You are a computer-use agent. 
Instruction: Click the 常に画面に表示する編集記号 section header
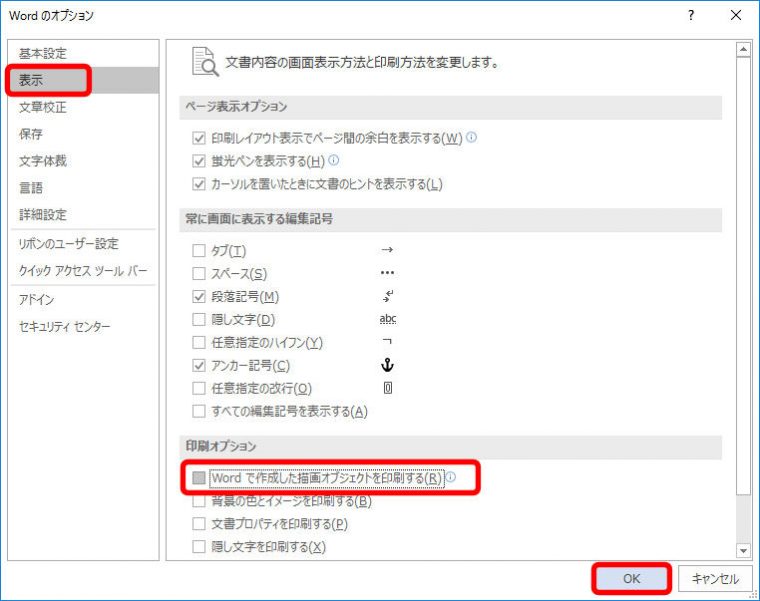[x=451, y=219]
